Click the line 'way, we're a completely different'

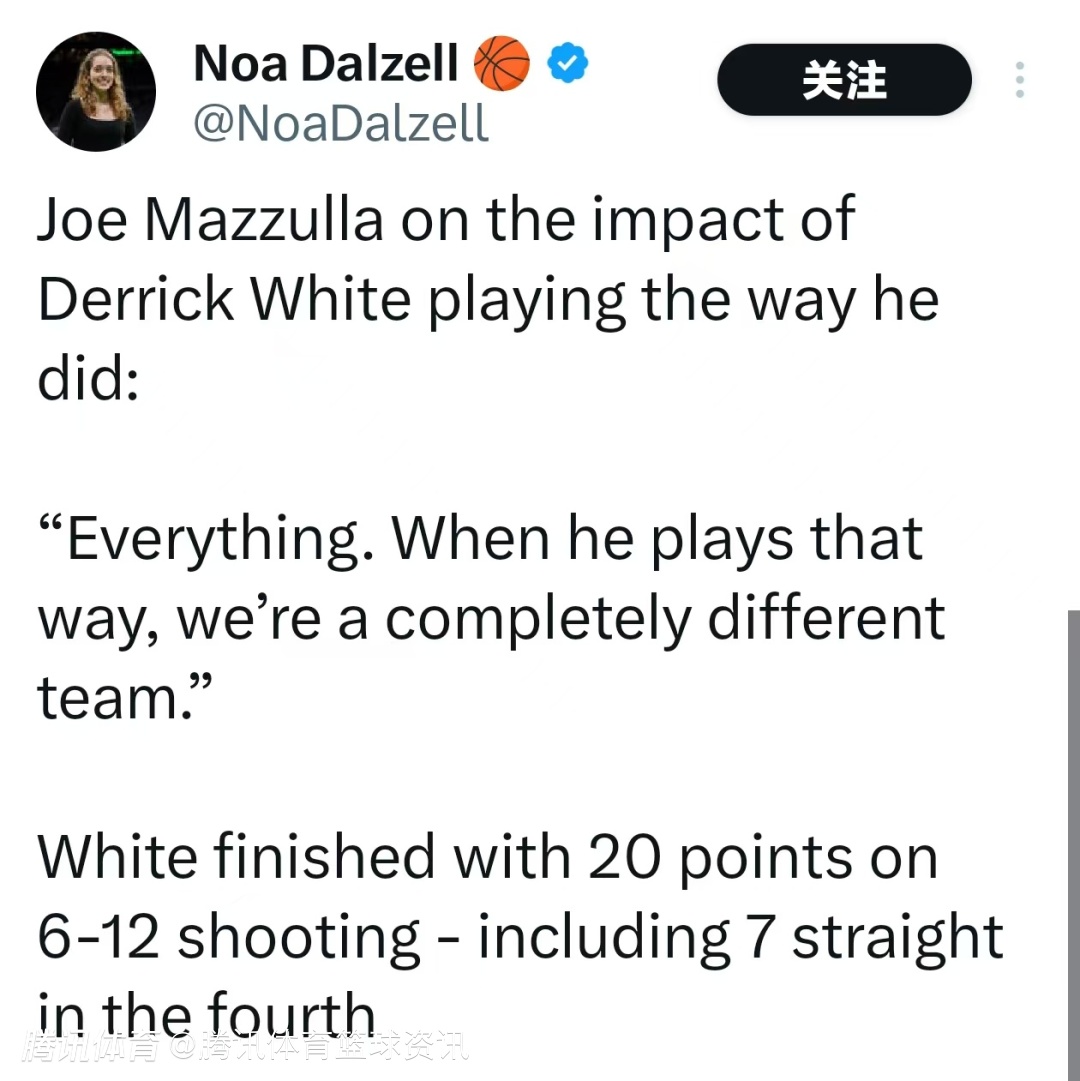pos(491,620)
